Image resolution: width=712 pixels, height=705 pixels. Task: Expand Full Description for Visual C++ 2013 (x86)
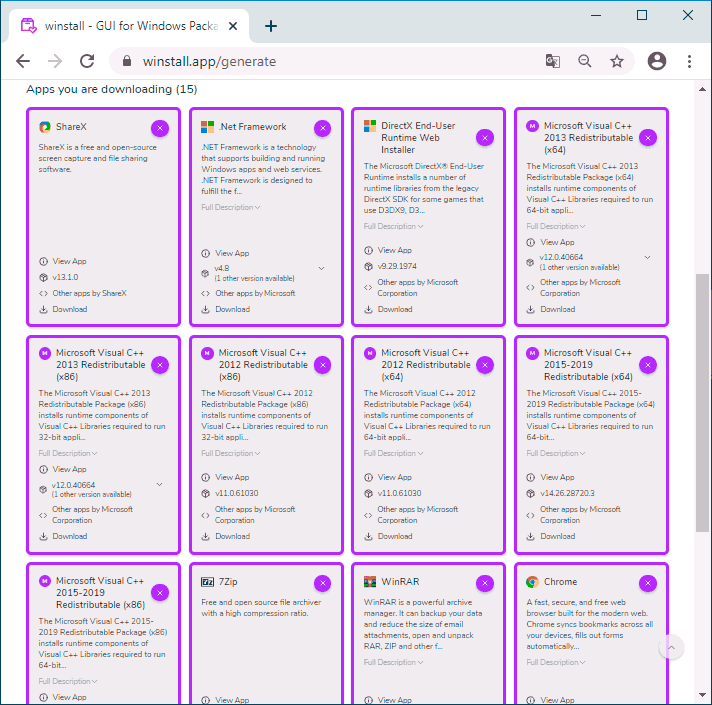tap(68, 453)
